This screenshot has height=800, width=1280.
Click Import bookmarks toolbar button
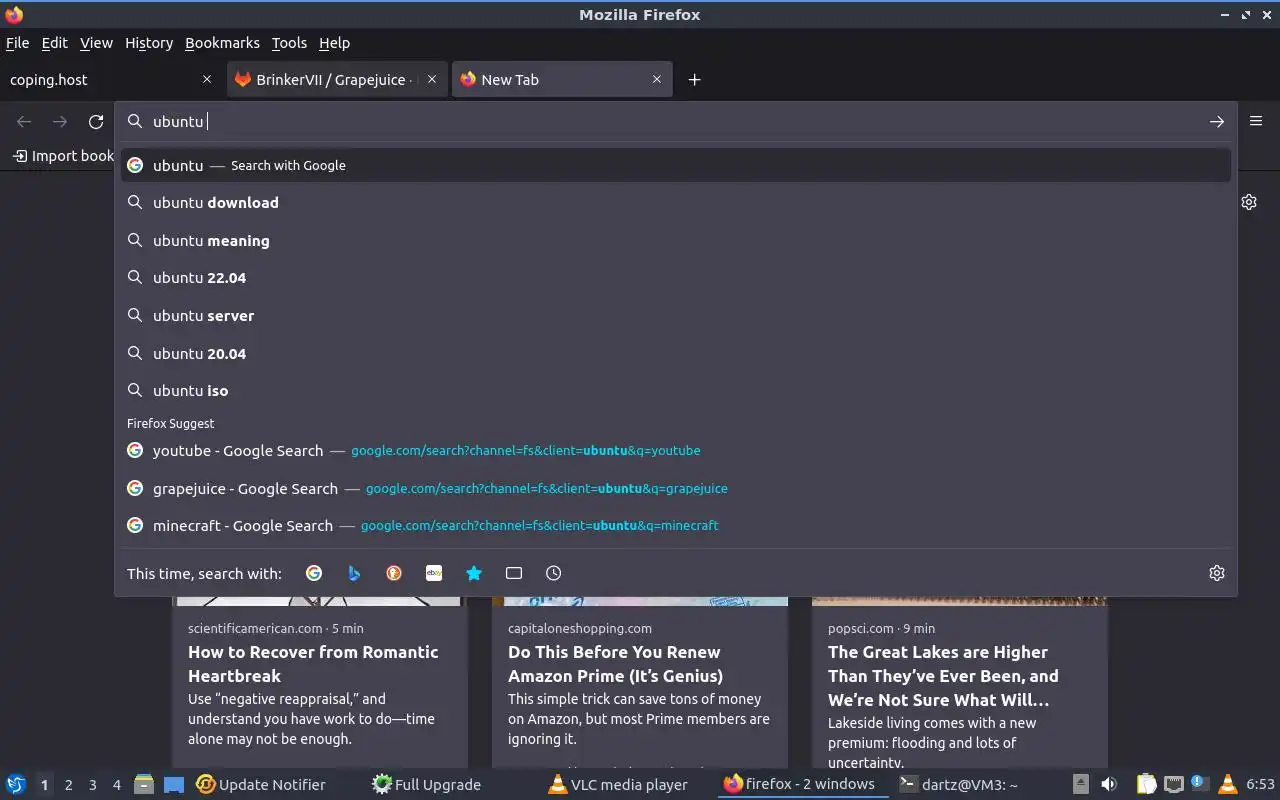[x=62, y=155]
